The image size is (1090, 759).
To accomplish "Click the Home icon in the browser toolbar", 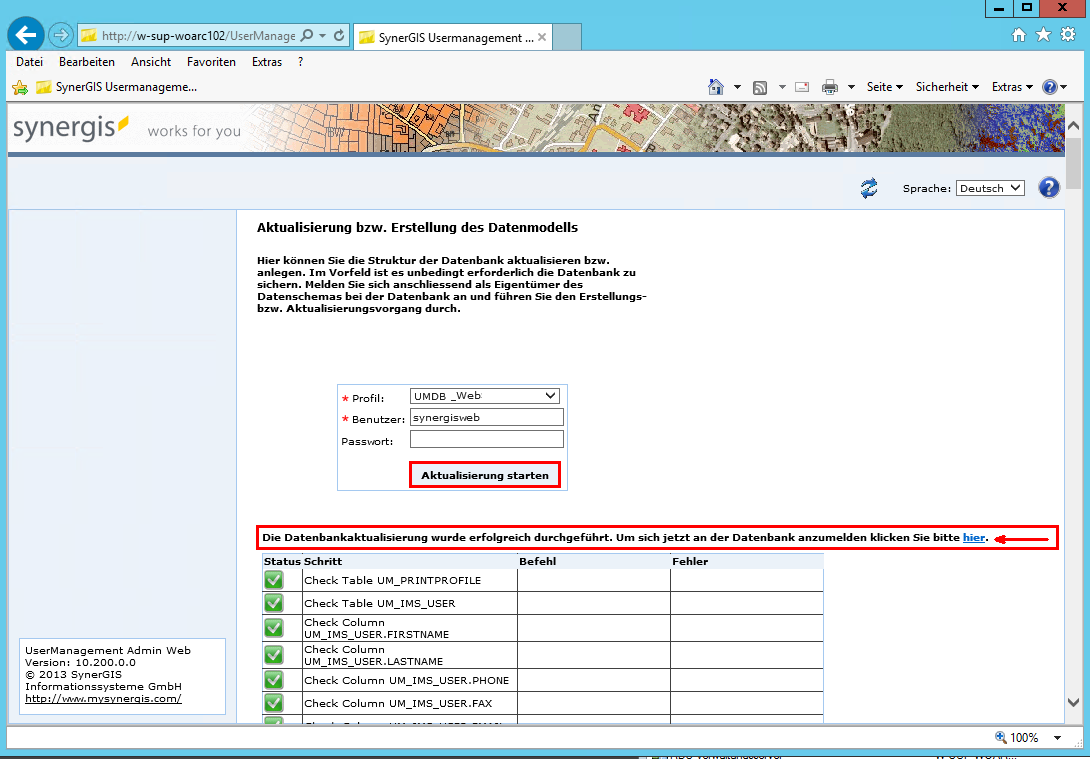I will tap(1017, 33).
